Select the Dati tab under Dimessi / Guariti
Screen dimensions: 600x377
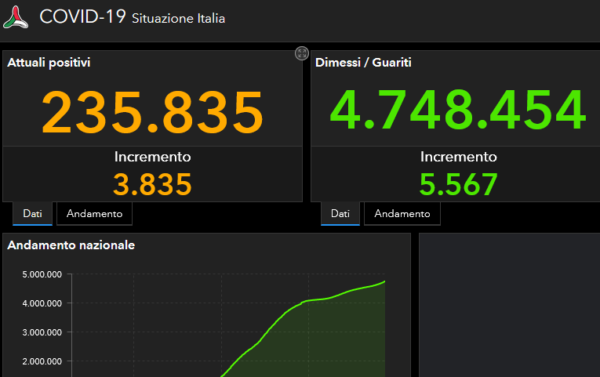pos(340,214)
